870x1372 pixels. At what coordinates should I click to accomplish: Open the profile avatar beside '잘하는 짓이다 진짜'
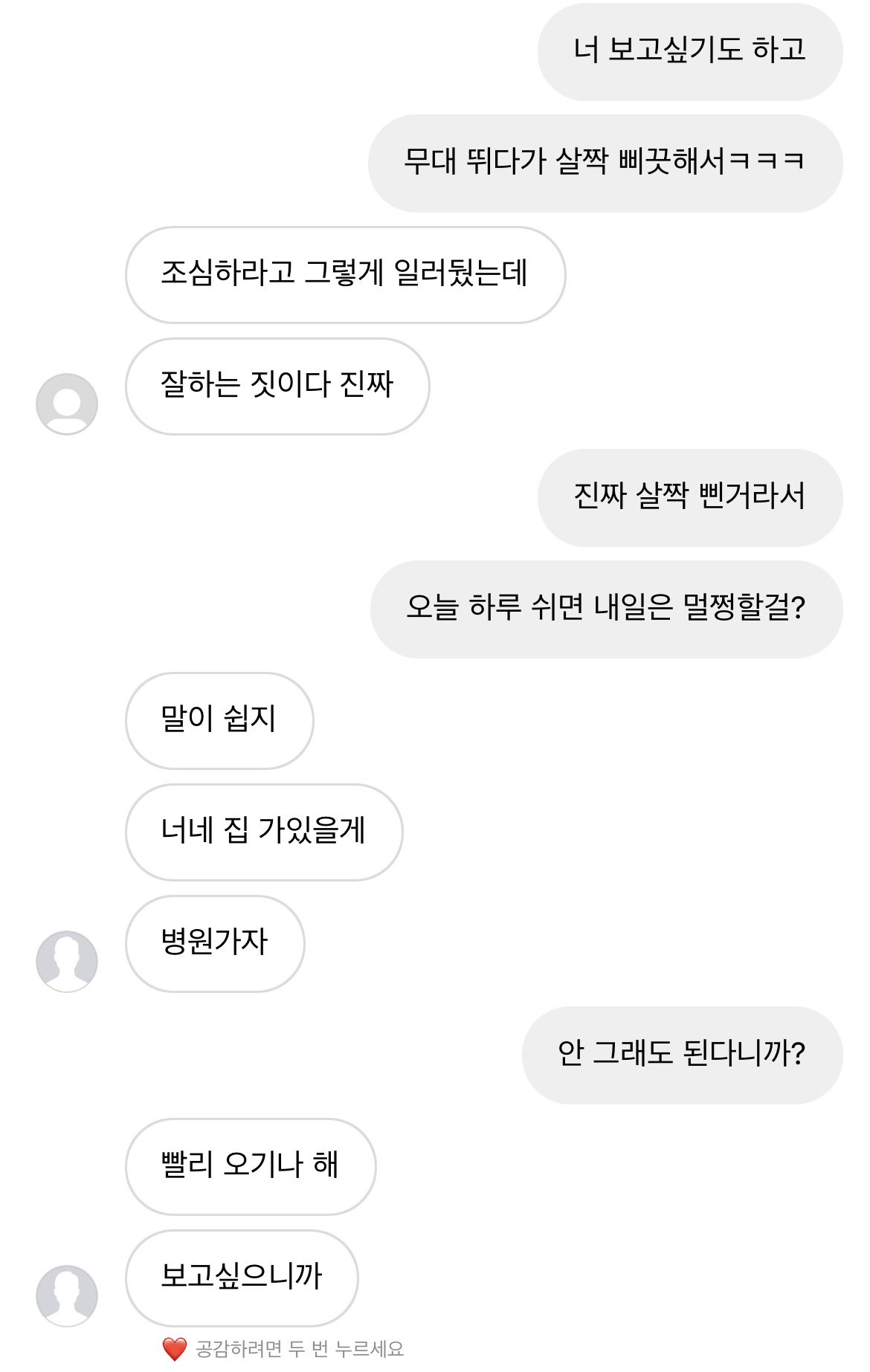click(x=67, y=404)
